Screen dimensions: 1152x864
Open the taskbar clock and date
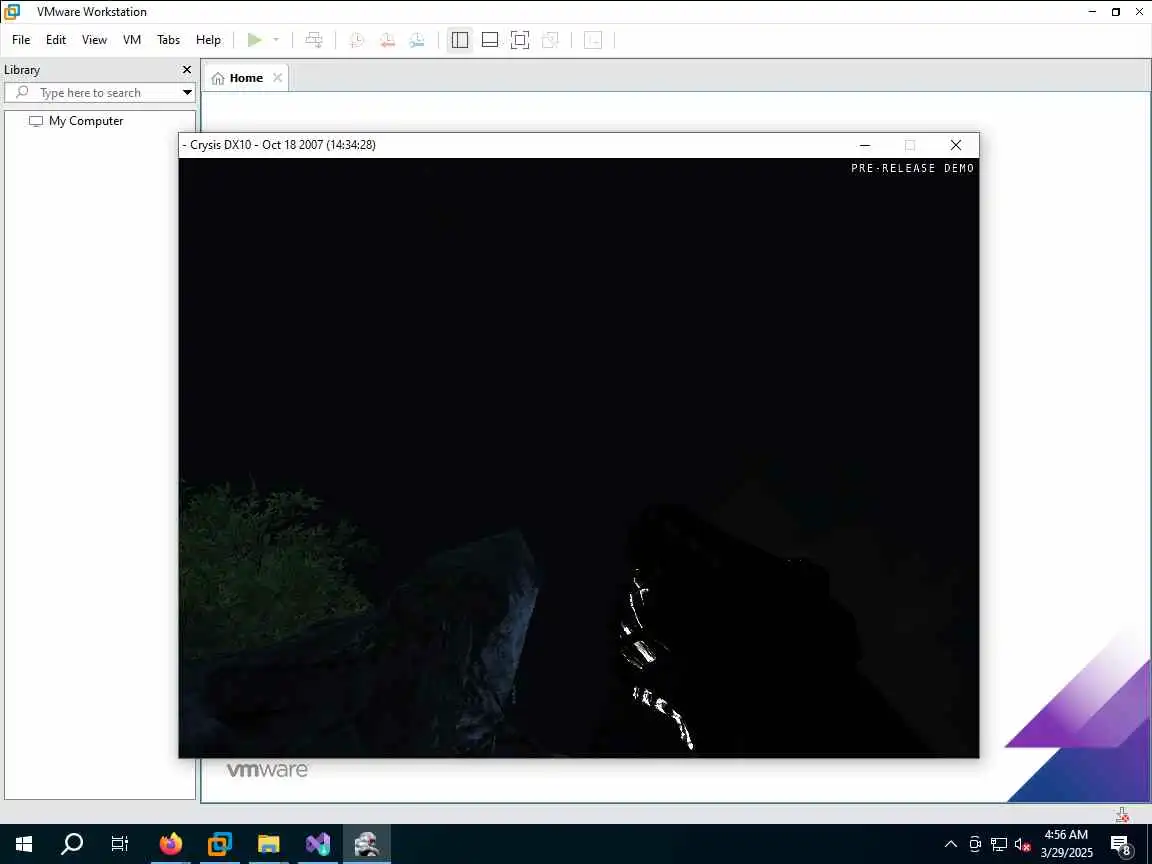click(1066, 843)
